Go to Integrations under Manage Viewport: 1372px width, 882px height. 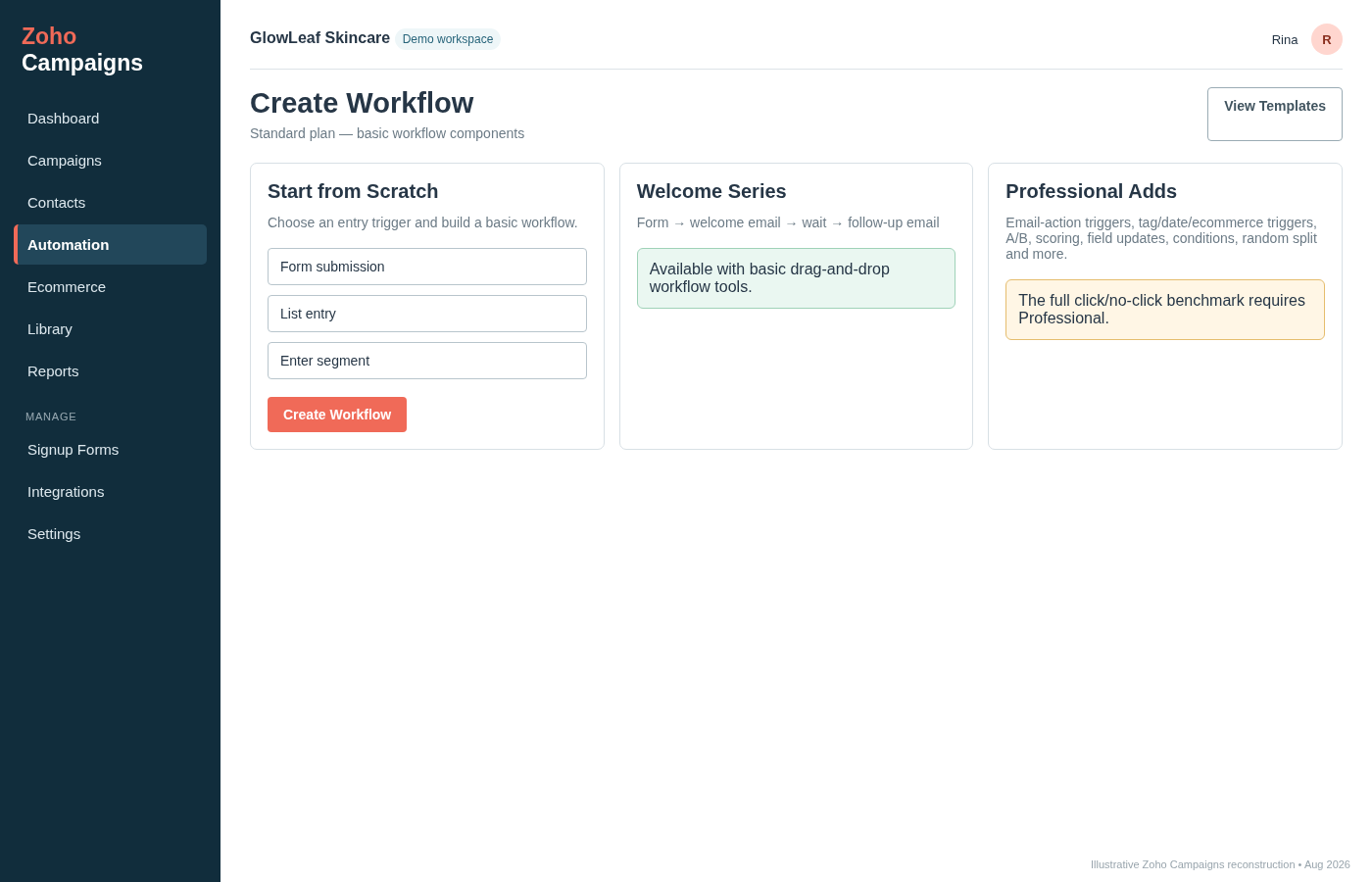(x=110, y=492)
